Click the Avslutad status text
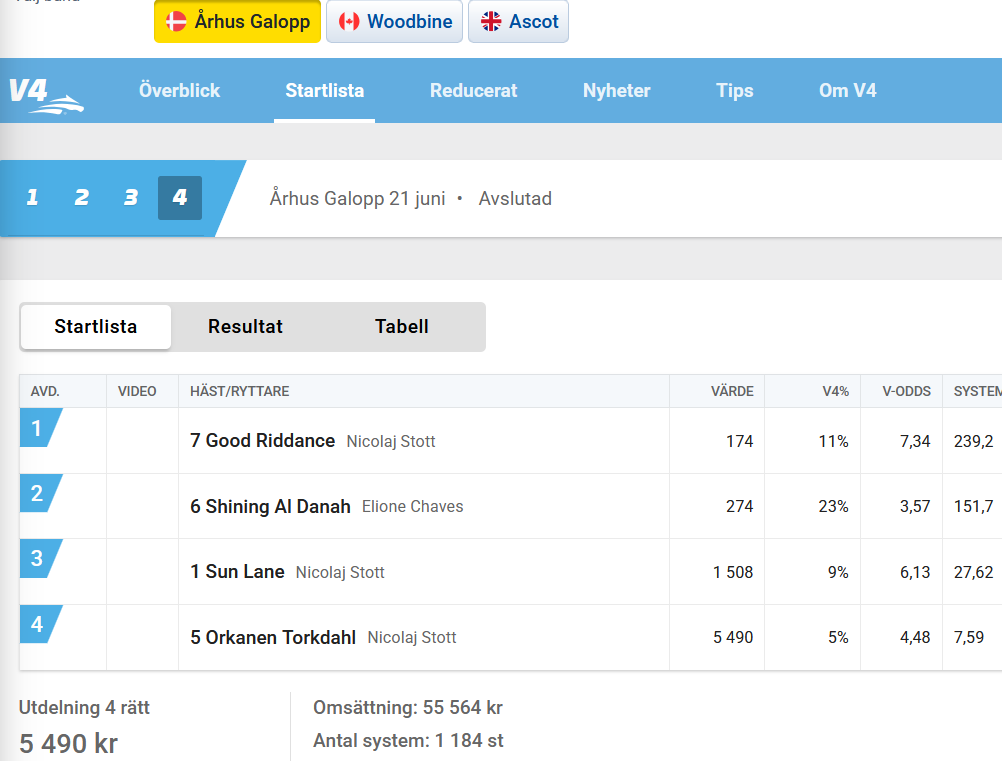Image resolution: width=1002 pixels, height=761 pixels. [515, 199]
